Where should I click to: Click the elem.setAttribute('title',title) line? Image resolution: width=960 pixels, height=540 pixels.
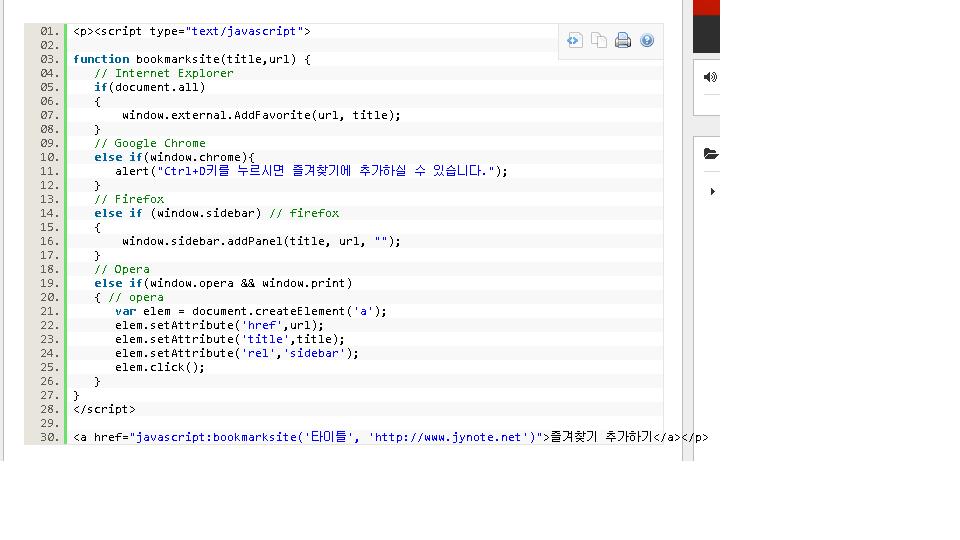tap(230, 339)
